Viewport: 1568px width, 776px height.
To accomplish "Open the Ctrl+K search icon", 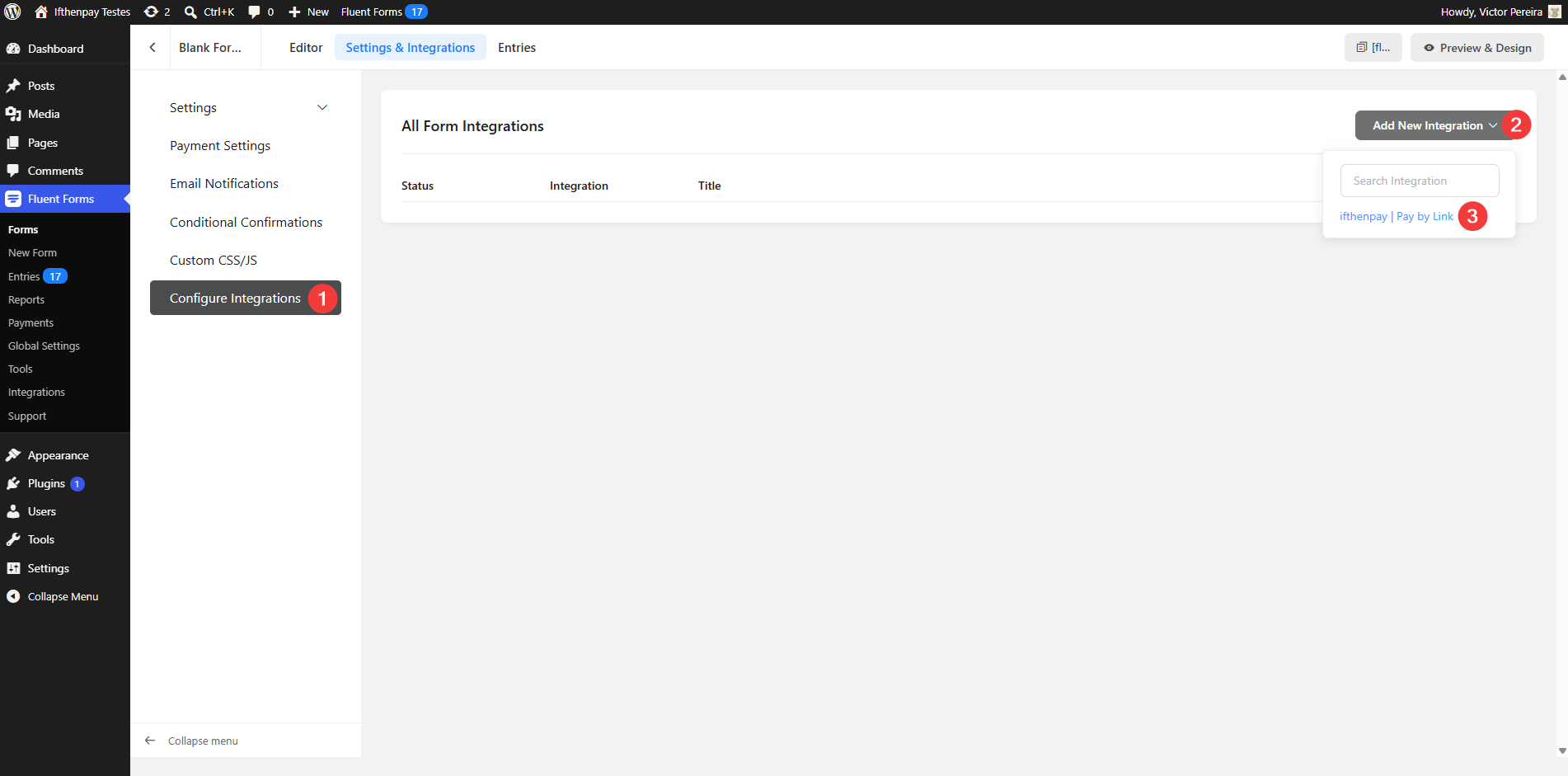I will (190, 12).
